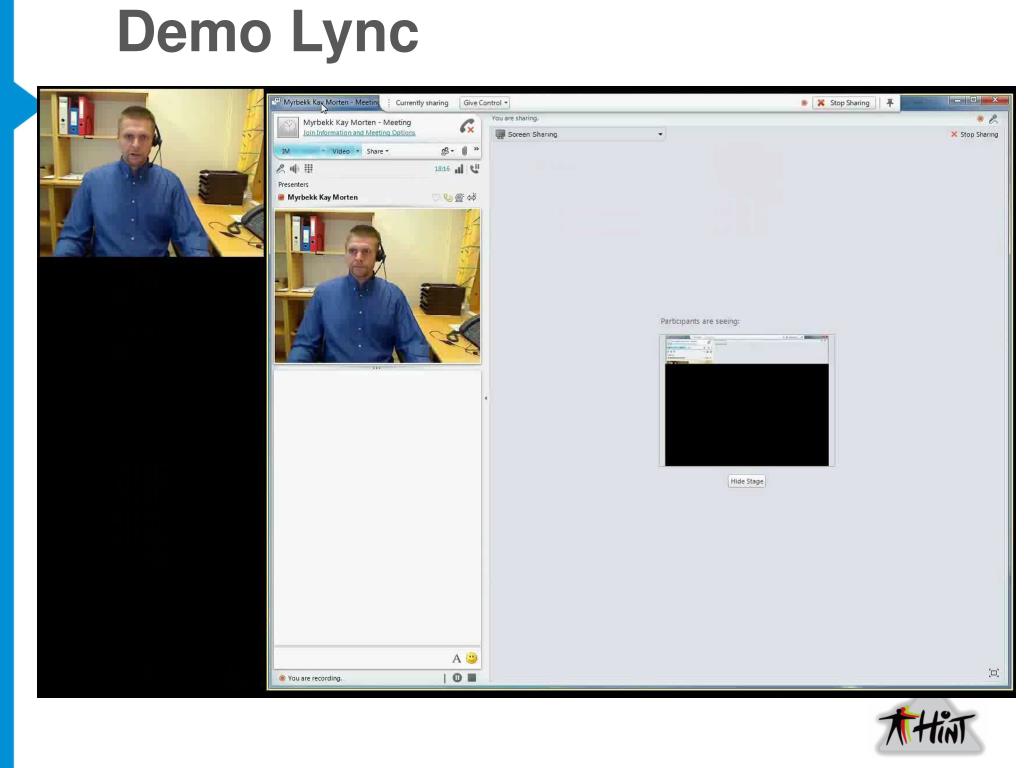Click Stop Sharing link in stage pane
This screenshot has height=768, width=1024.
tap(974, 135)
